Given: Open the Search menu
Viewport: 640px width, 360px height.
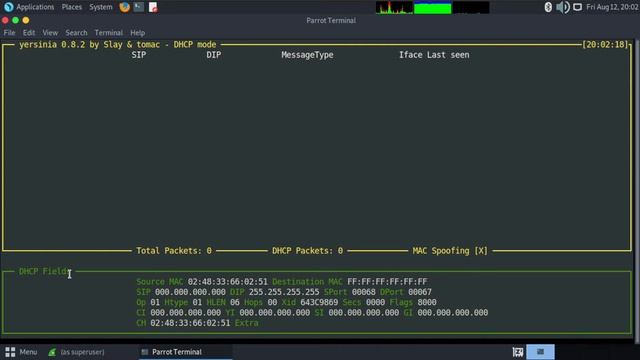Looking at the screenshot, I should (x=76, y=33).
